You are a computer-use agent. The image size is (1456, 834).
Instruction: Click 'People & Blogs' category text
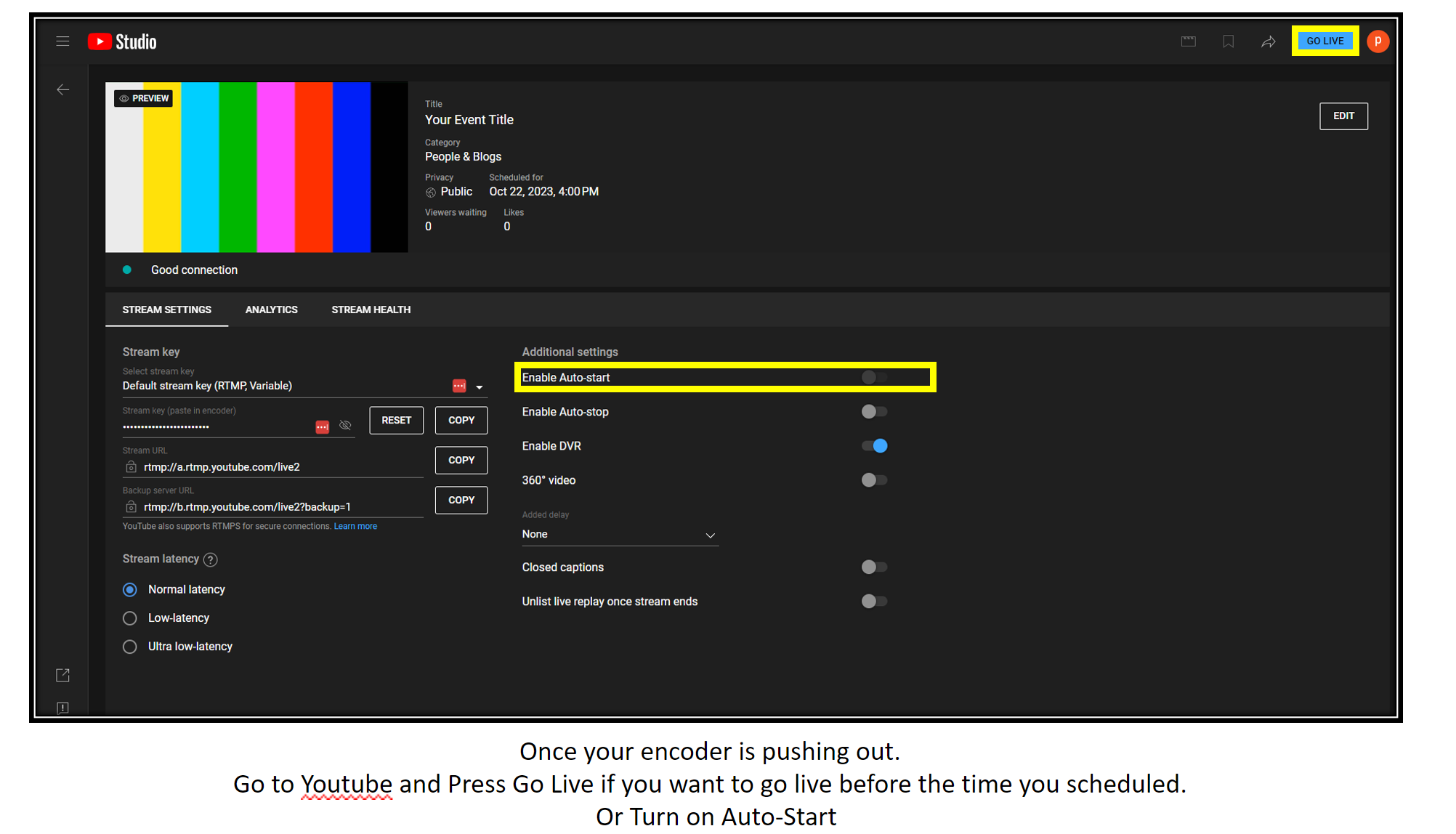point(463,157)
